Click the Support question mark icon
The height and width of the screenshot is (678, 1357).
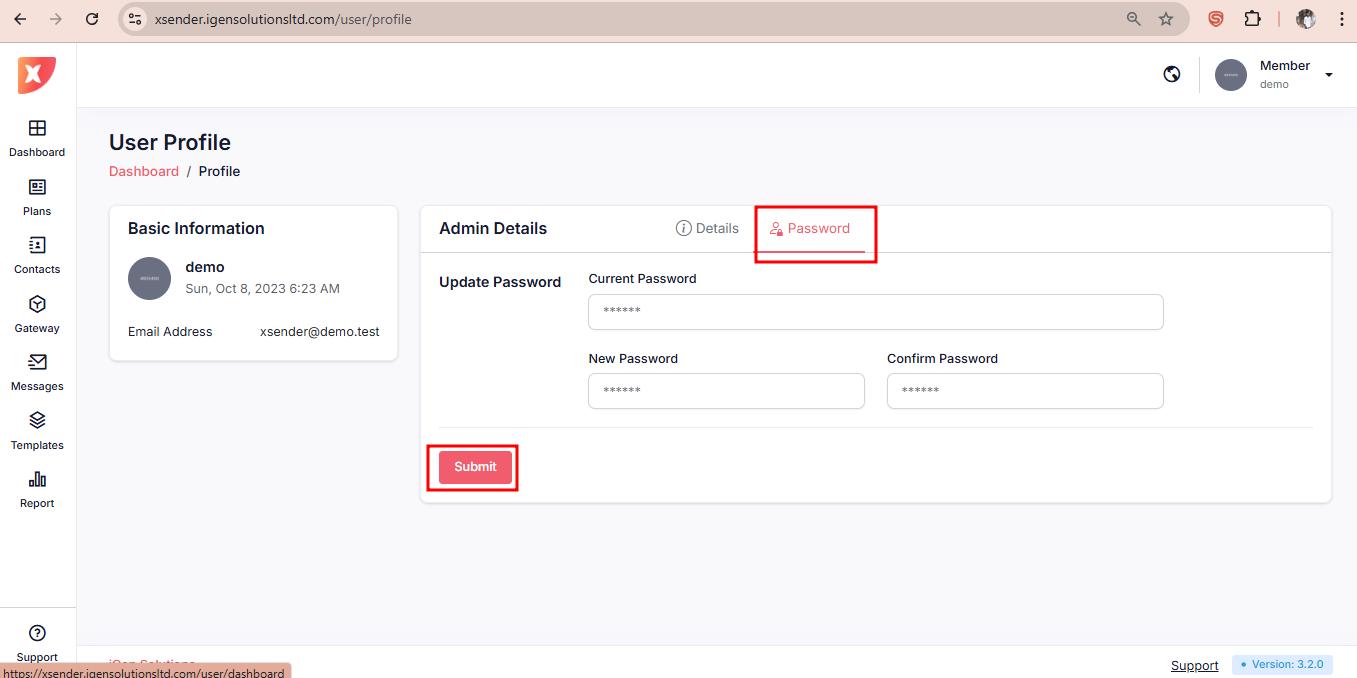[37, 633]
